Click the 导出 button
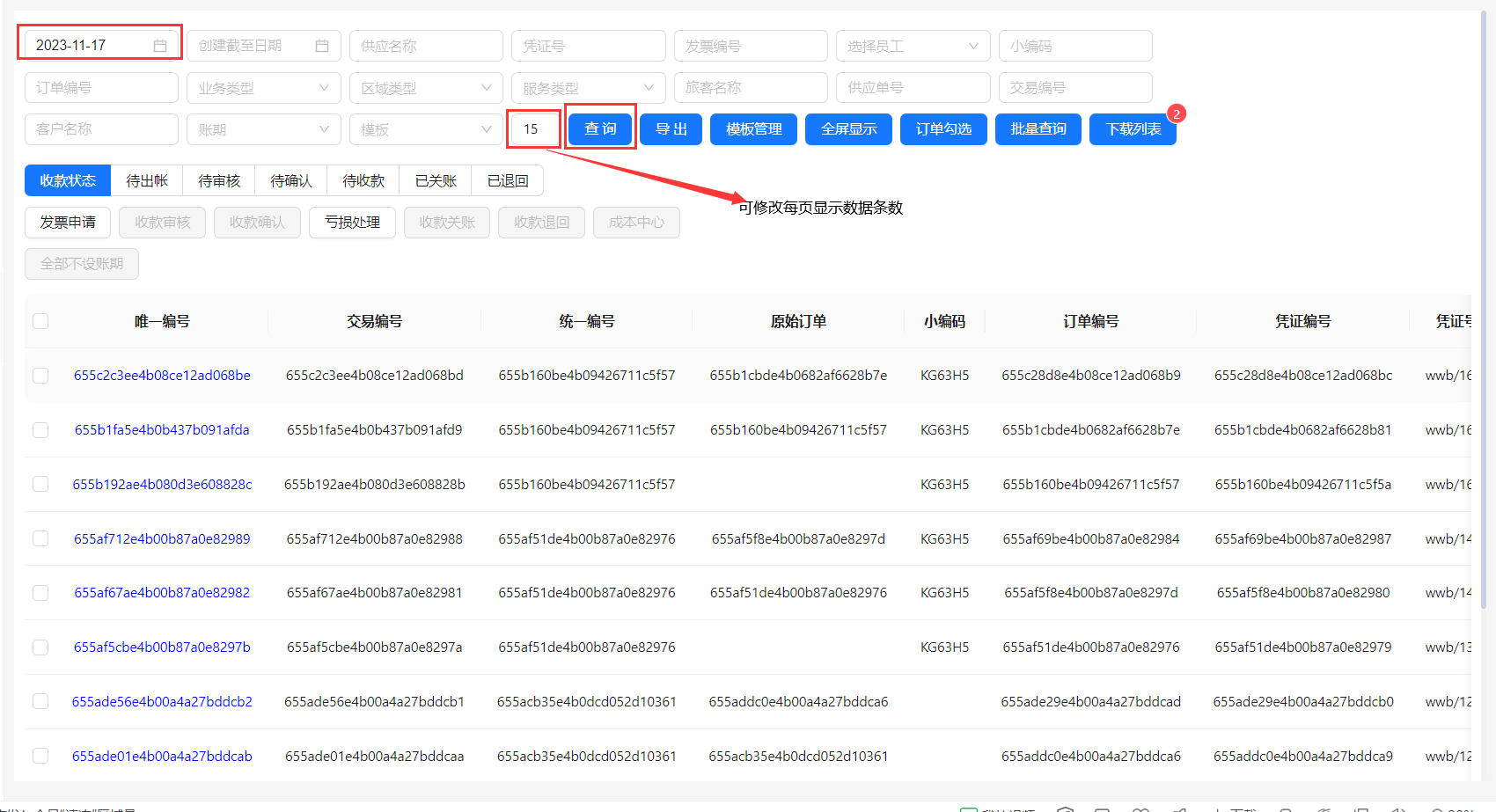Screen dimensions: 1496x812 671,129
